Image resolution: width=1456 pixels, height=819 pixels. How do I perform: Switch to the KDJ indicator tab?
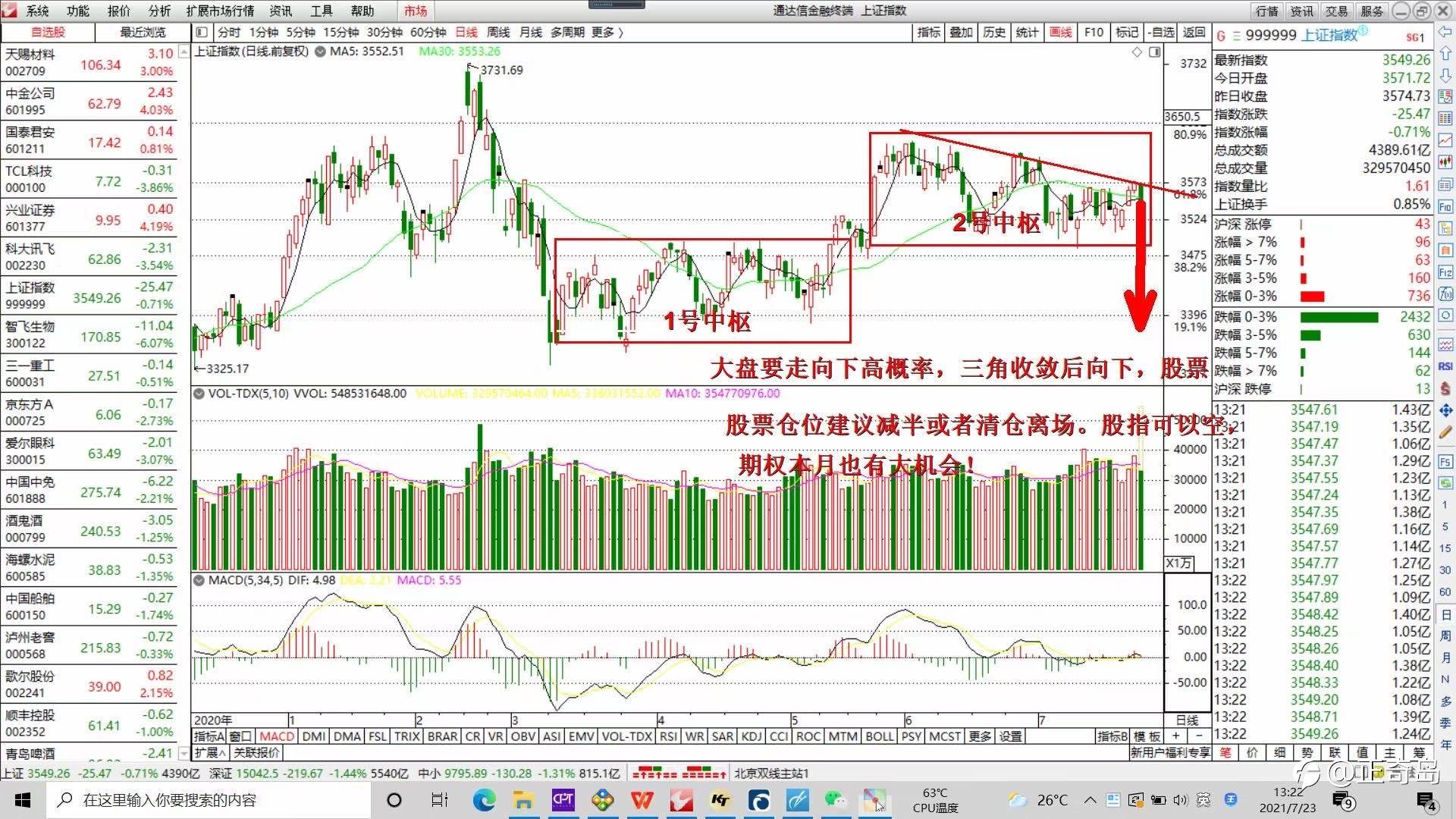click(751, 736)
